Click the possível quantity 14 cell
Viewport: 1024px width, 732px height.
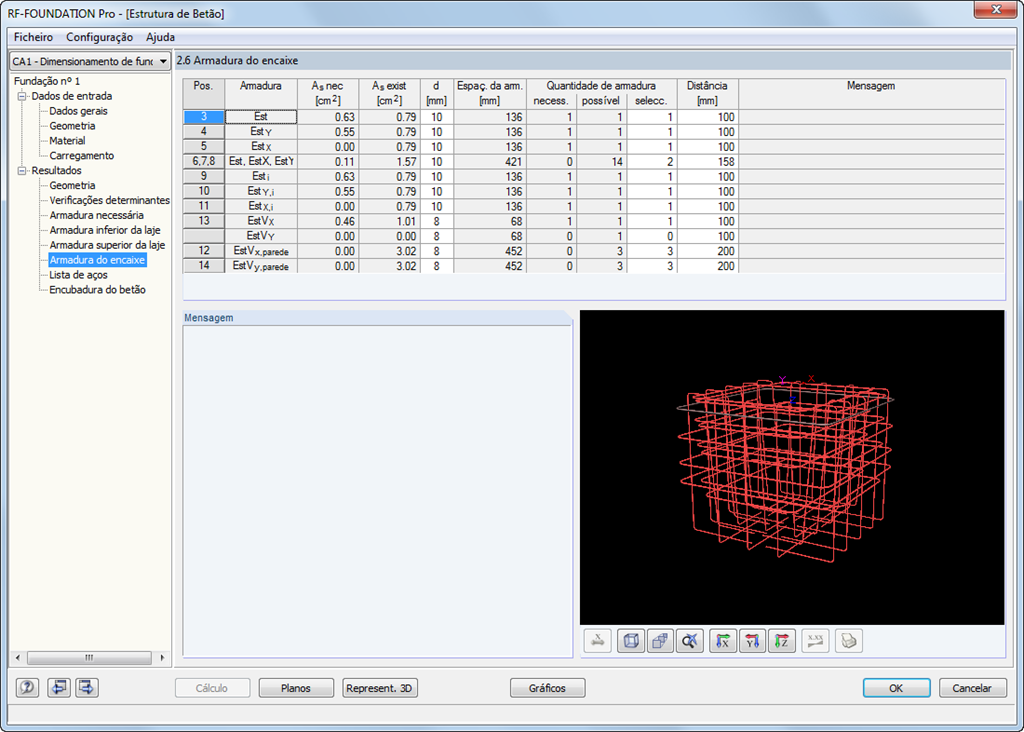[601, 161]
